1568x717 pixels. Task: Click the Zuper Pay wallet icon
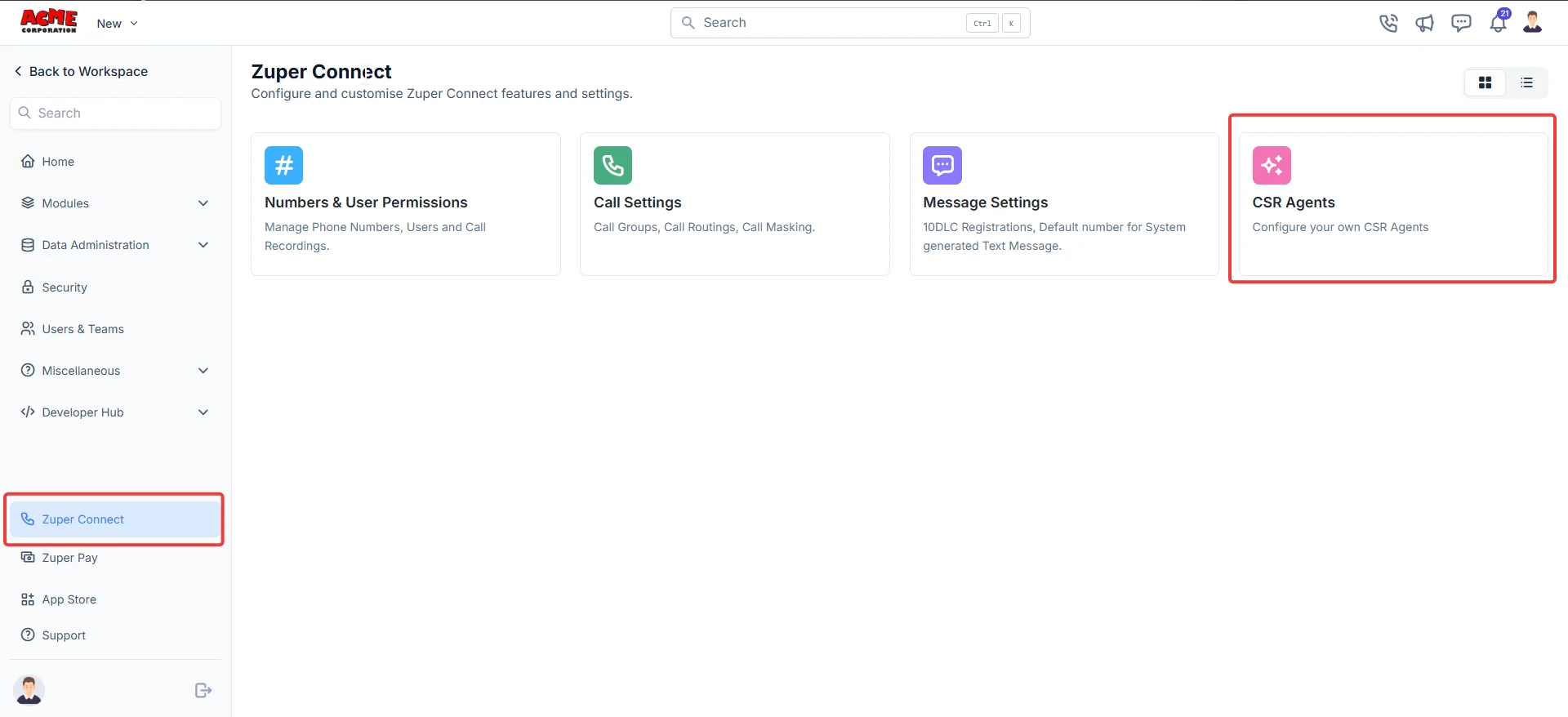pos(28,557)
